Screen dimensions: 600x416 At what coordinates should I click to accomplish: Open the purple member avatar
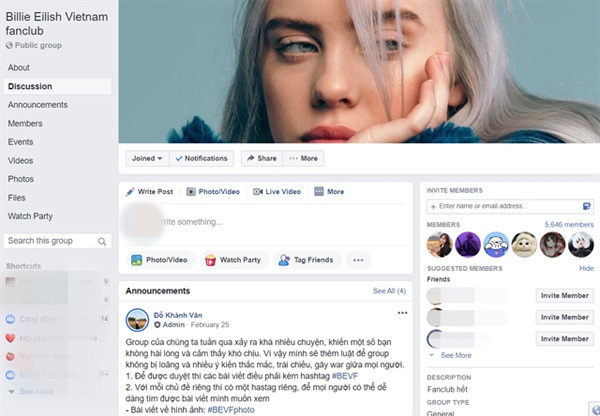468,245
